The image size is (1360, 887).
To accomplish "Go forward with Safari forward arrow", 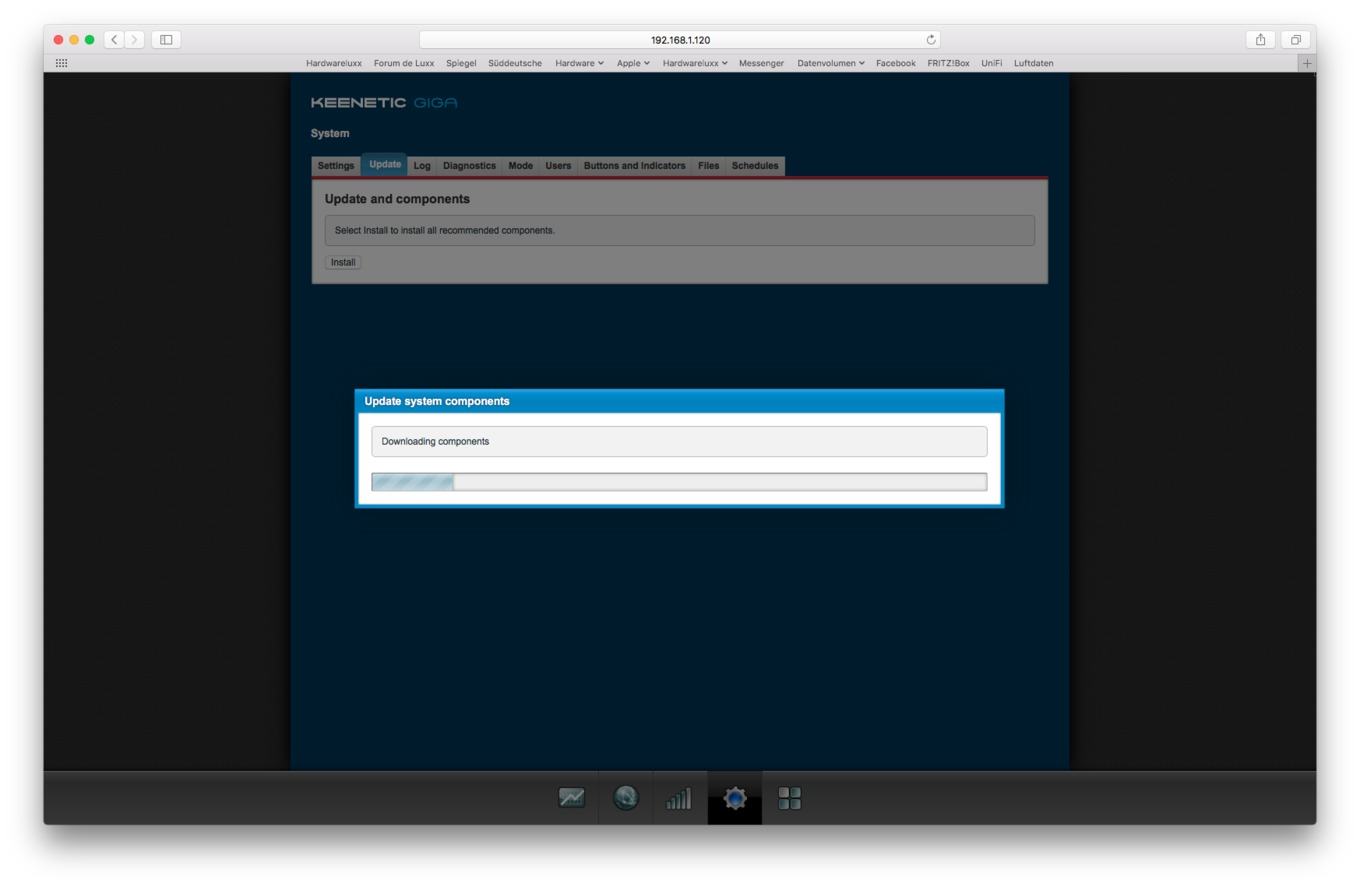I will tap(135, 40).
